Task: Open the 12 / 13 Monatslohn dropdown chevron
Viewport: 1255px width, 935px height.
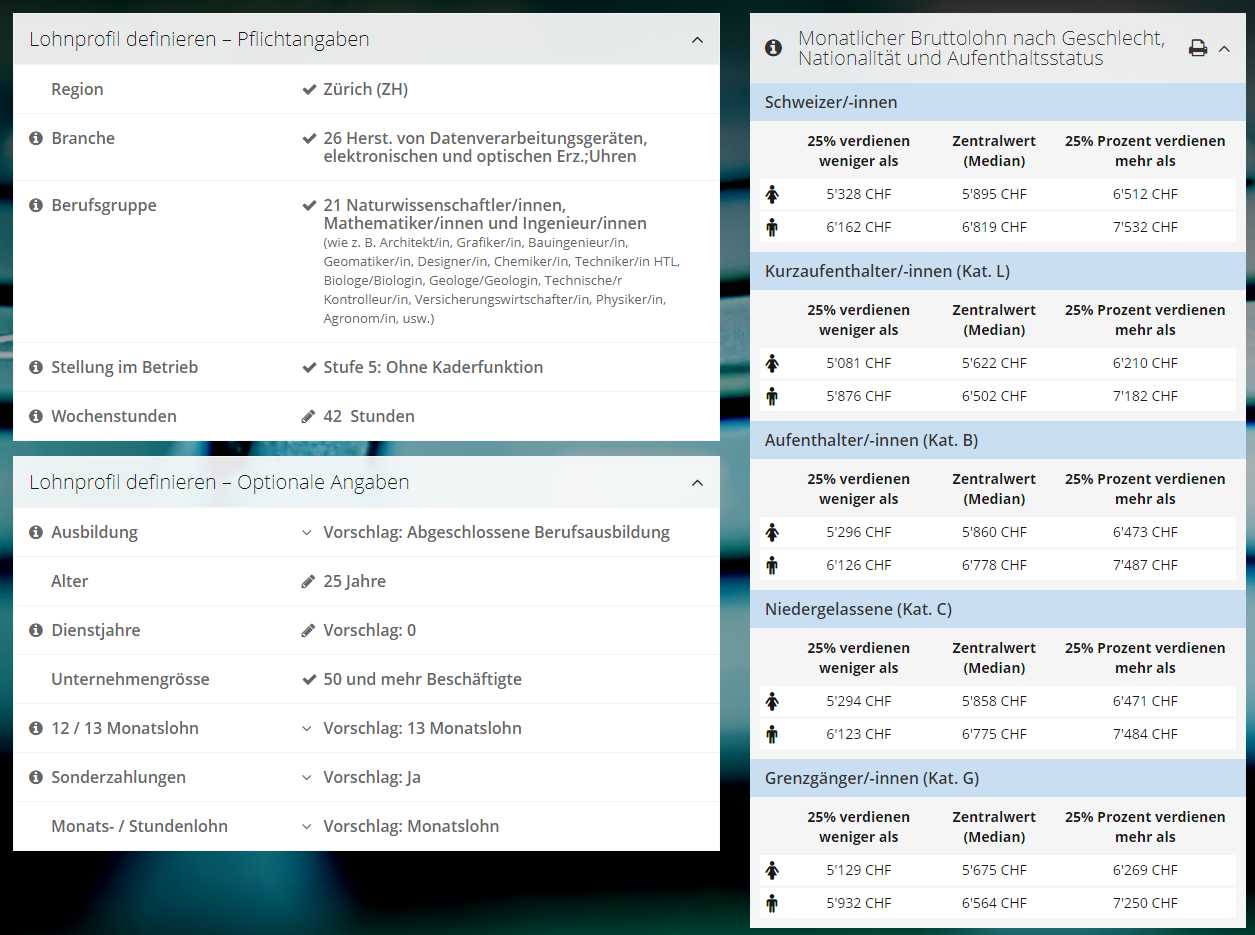Action: [x=307, y=728]
